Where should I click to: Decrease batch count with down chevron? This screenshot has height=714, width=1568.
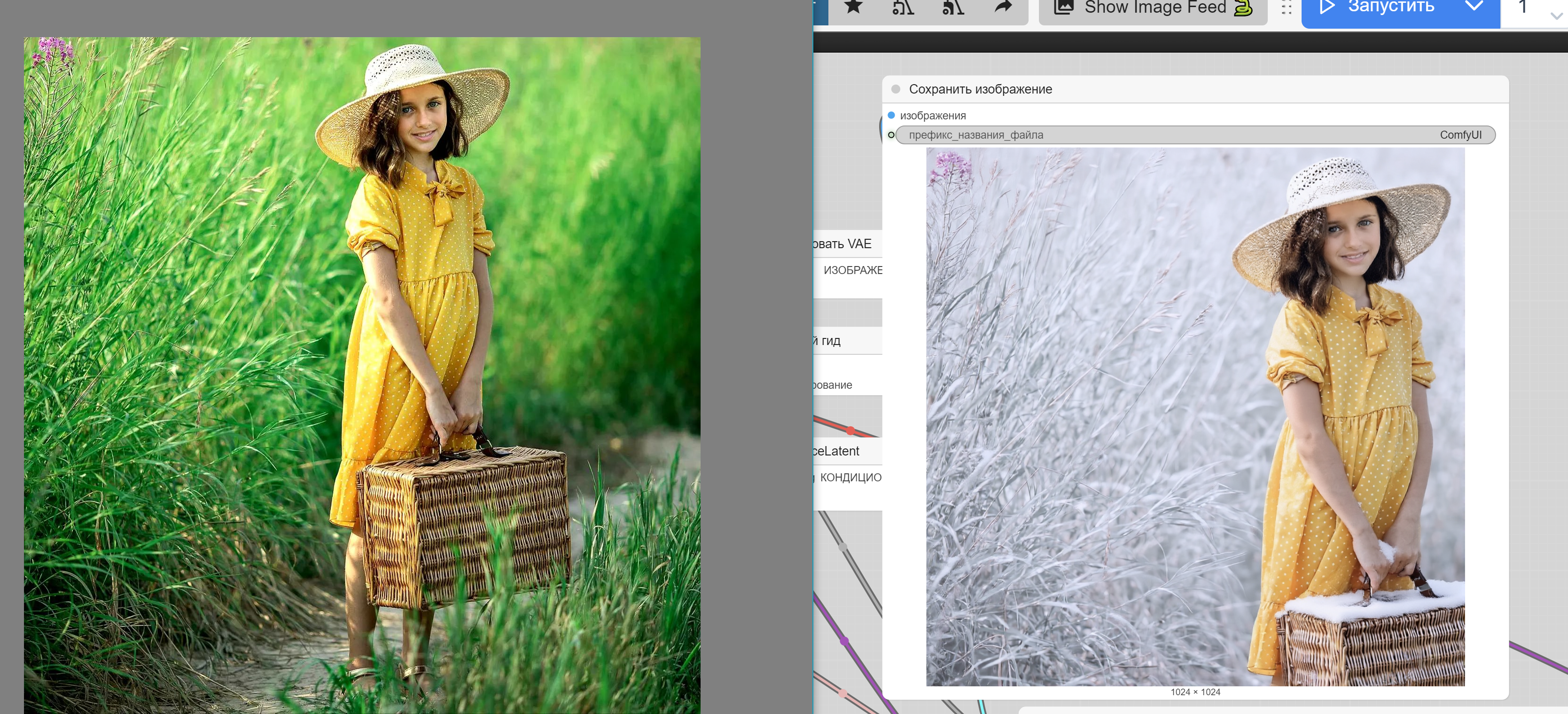click(x=1556, y=16)
